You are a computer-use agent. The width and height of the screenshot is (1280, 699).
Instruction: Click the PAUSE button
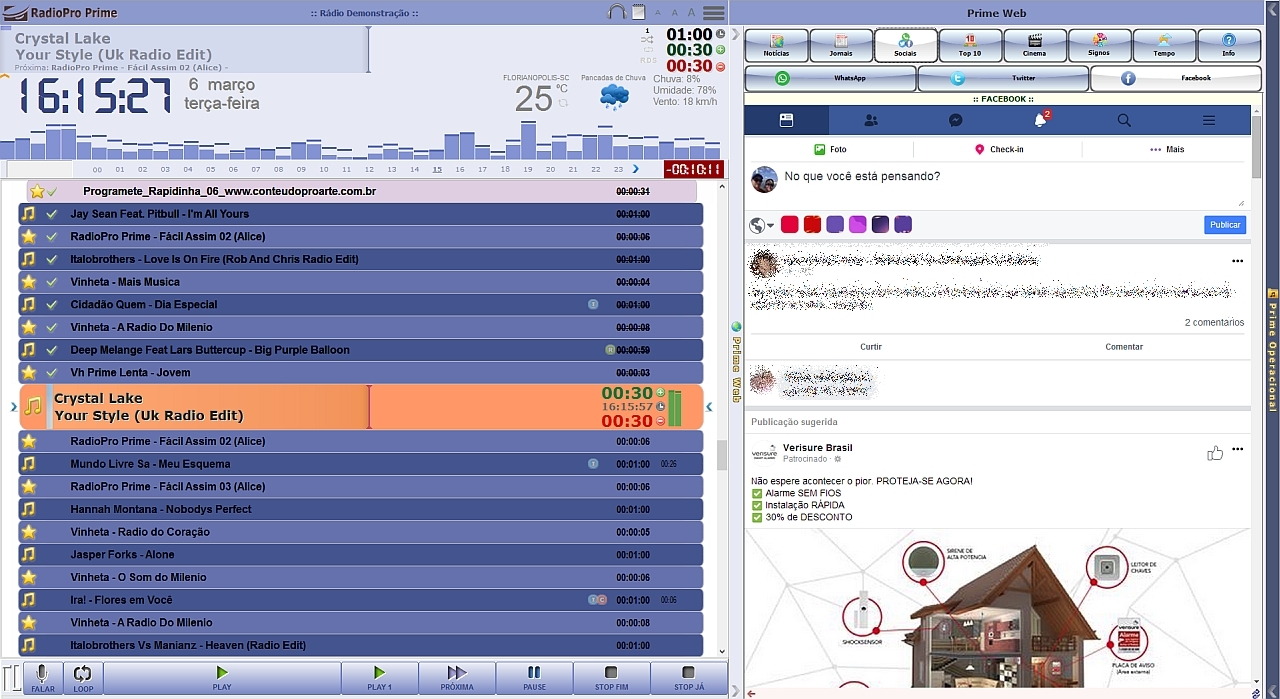[535, 678]
